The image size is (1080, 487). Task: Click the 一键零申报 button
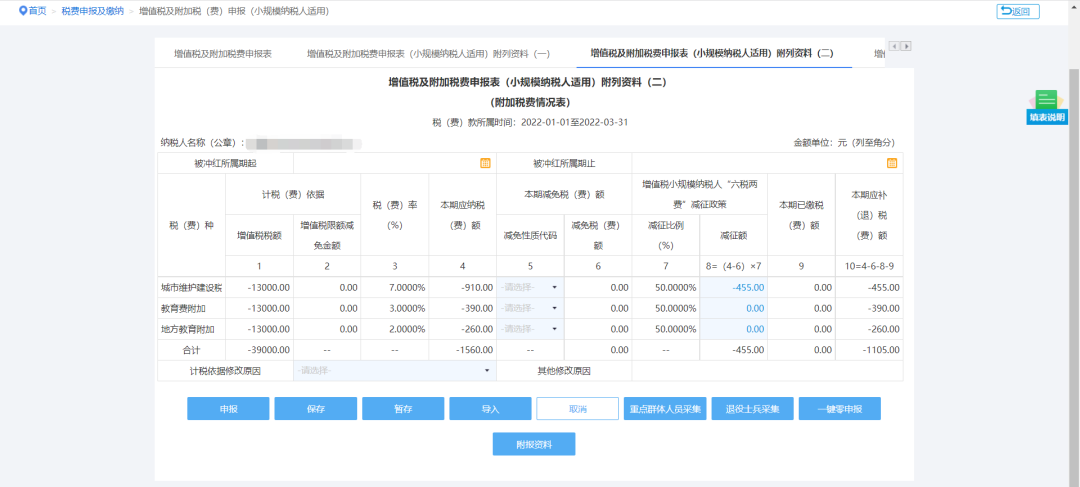click(839, 409)
